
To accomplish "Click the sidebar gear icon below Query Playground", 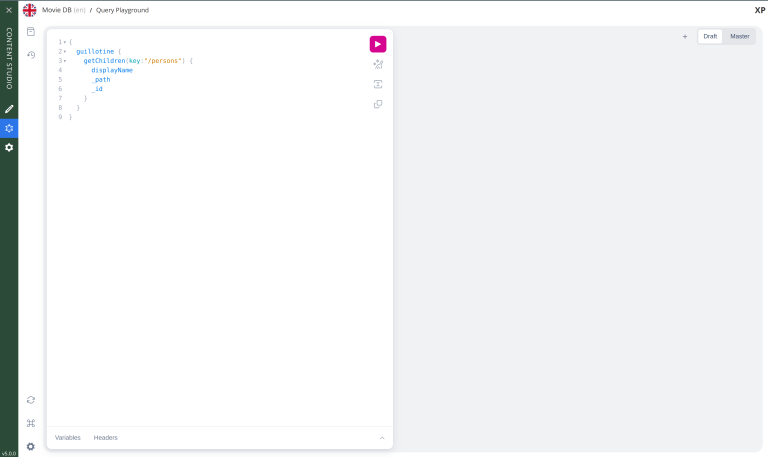I will pos(9,147).
